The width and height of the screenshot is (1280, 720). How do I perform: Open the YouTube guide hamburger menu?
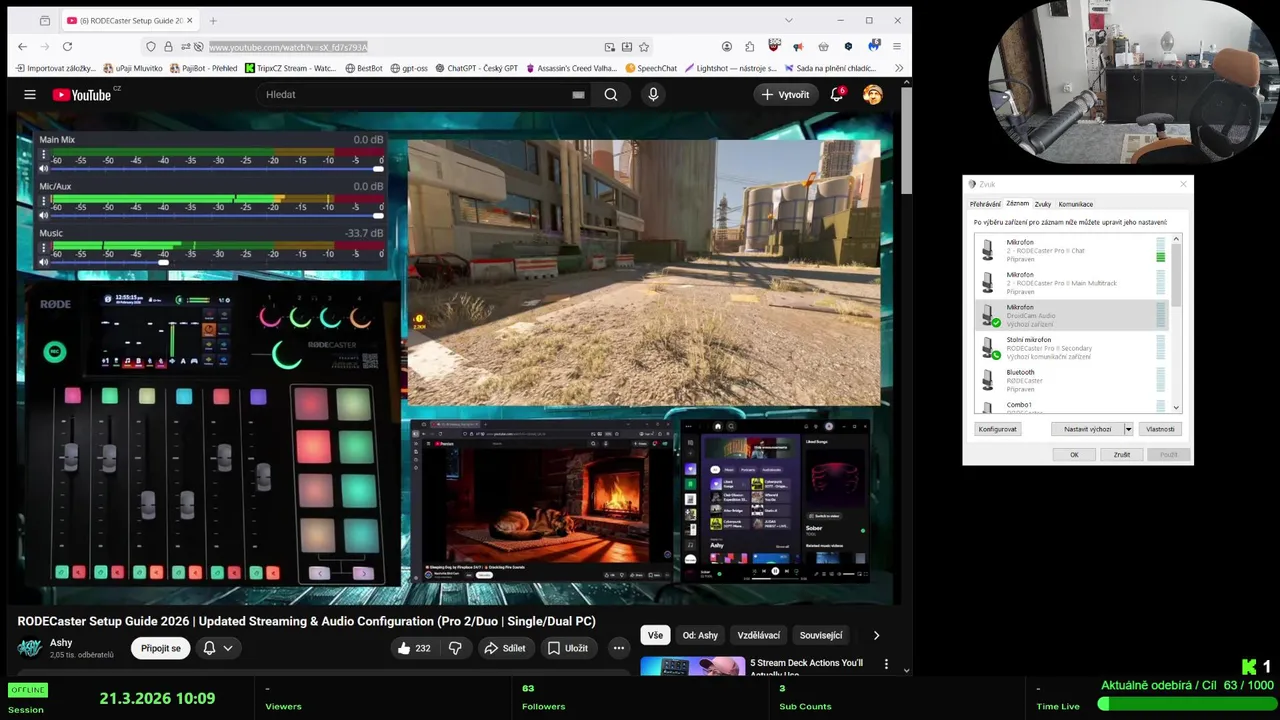click(x=30, y=94)
